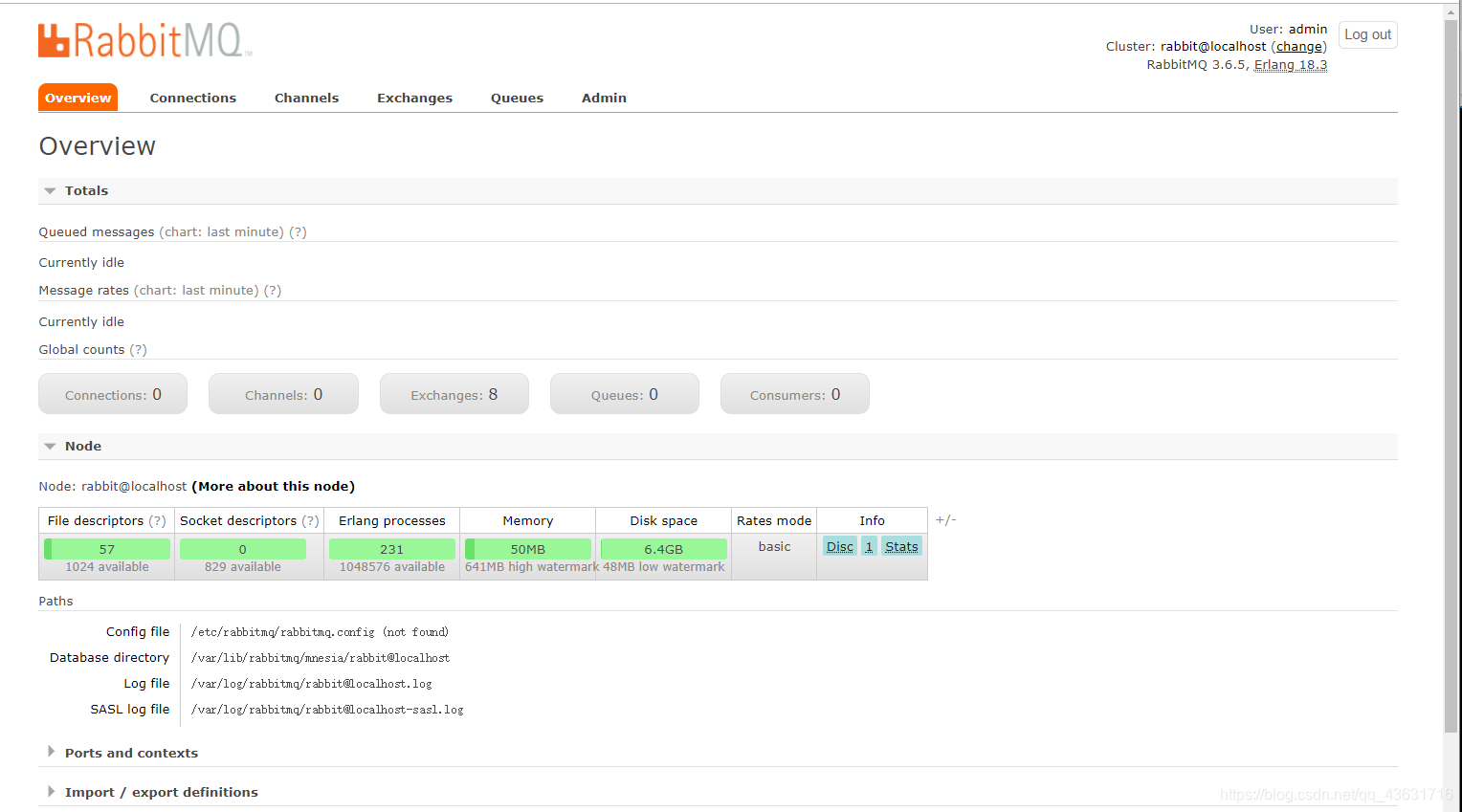Open the Overview tab
The height and width of the screenshot is (812, 1462).
(78, 98)
